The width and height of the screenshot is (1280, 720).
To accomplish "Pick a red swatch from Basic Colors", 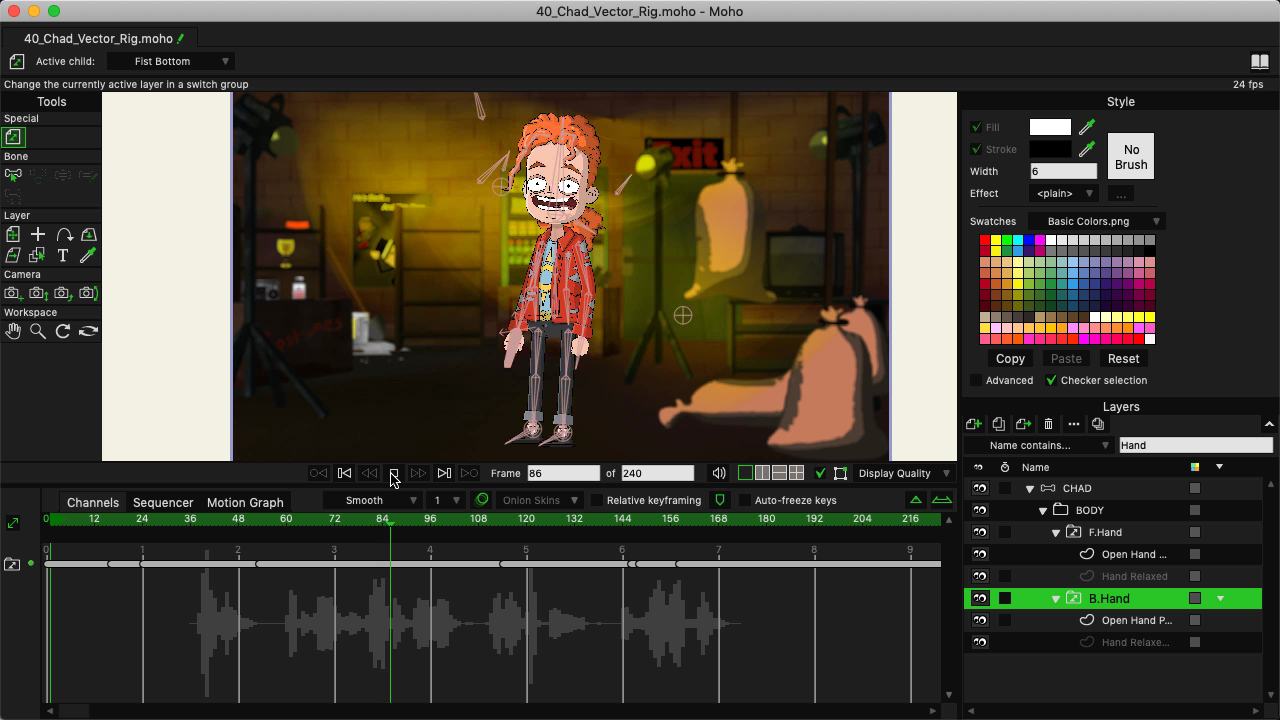I will [x=984, y=241].
